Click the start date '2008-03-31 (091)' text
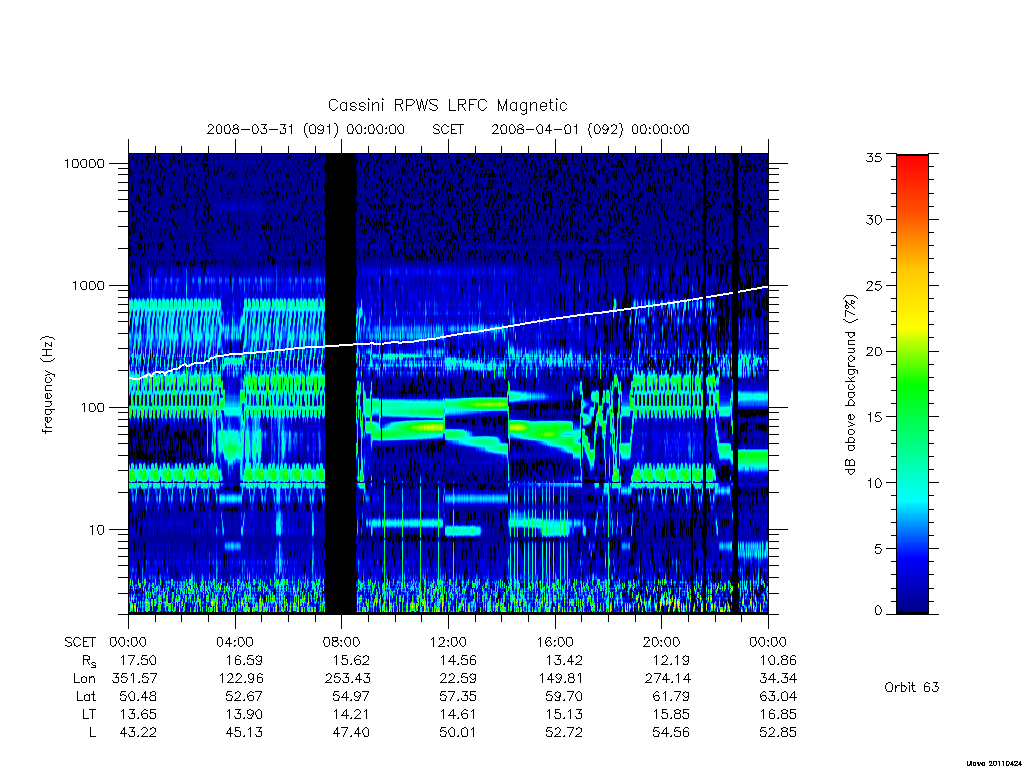1024x768 pixels. 273,129
